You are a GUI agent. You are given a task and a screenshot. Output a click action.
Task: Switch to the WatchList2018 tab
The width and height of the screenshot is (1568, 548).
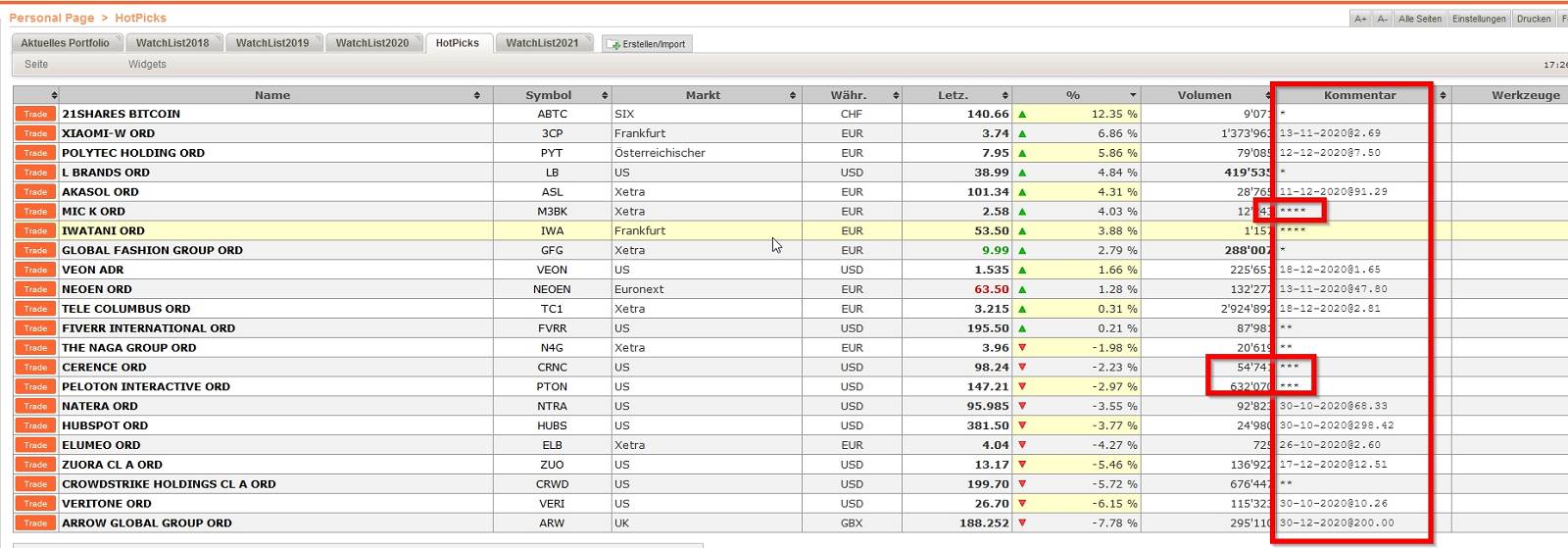point(172,43)
